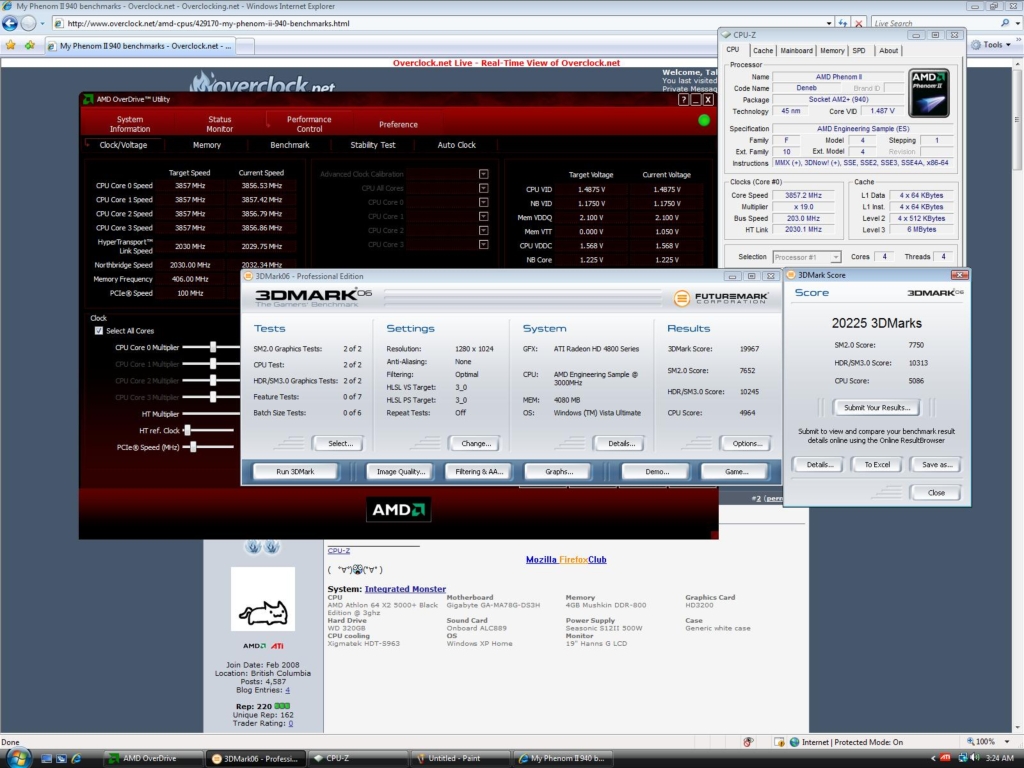1024x768 pixels.
Task: Click the Internet Explorer forward arrow
Action: point(28,23)
